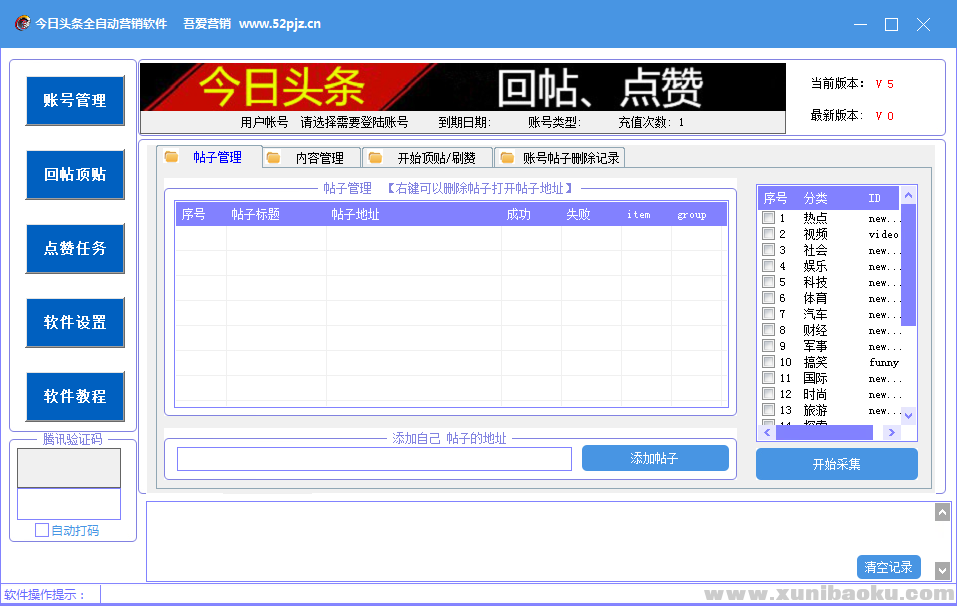The width and height of the screenshot is (957, 606).
Task: Open the 账号帖子删除记录 tab
Action: coord(570,158)
